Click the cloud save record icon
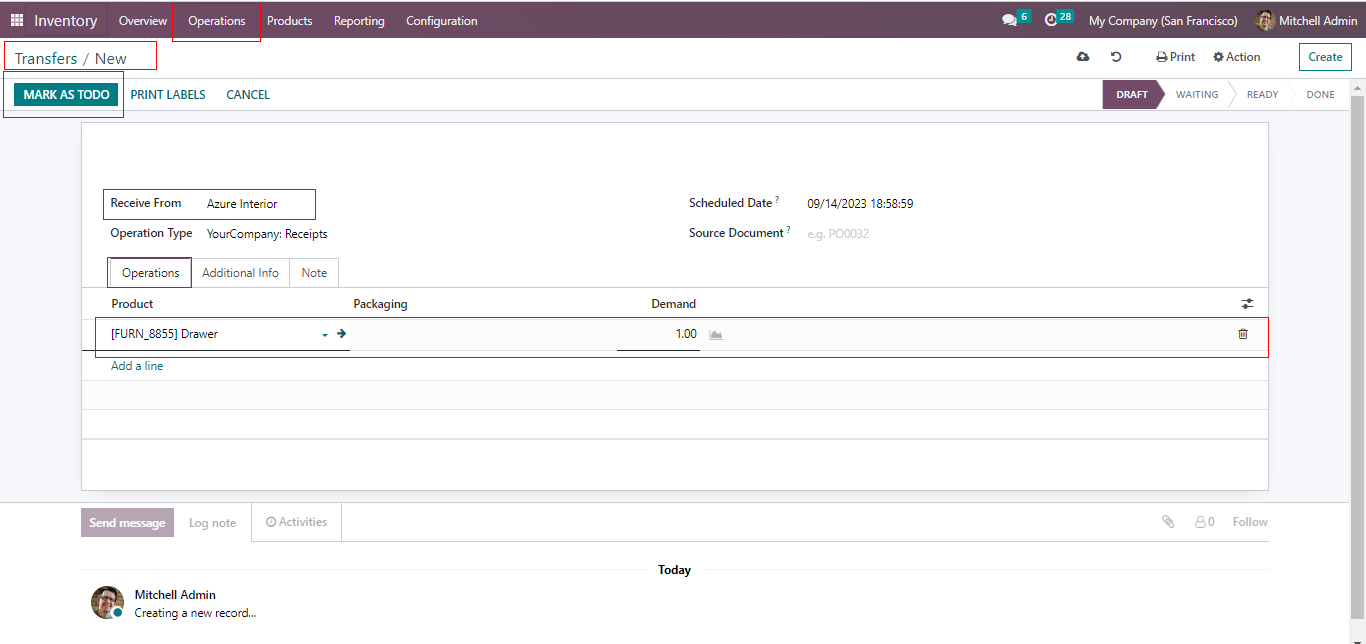The width and height of the screenshot is (1366, 644). [1082, 57]
